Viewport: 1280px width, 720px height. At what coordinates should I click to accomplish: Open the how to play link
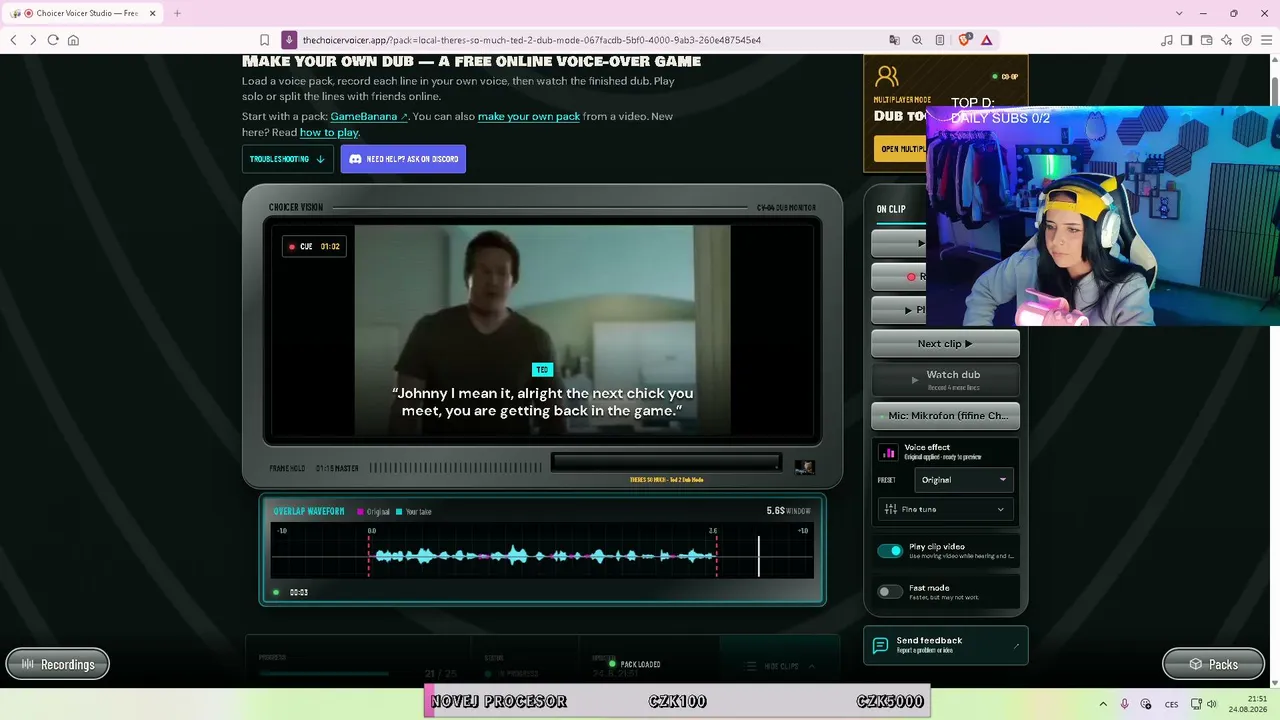pyautogui.click(x=329, y=132)
